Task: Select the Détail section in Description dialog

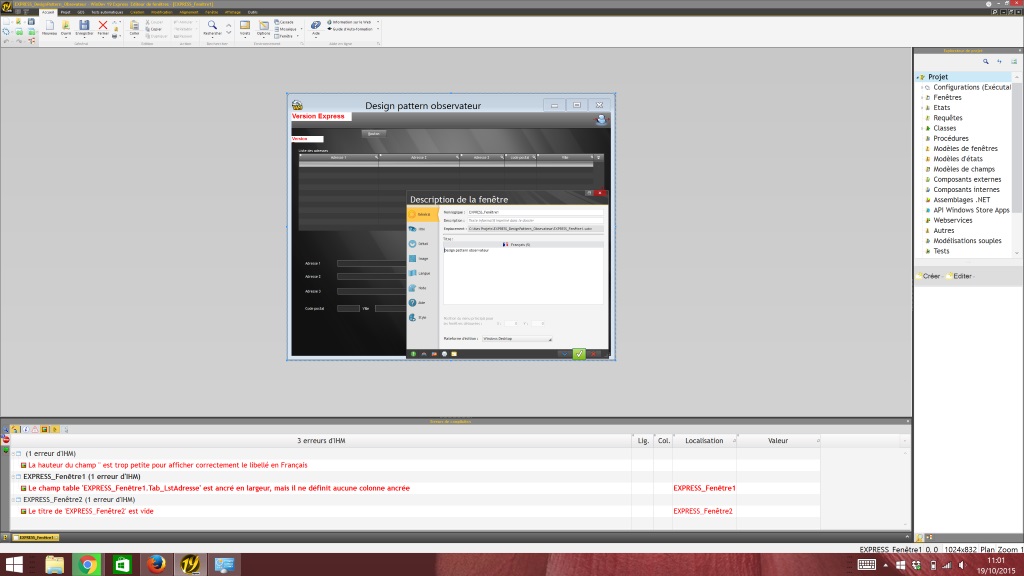Action: point(420,244)
